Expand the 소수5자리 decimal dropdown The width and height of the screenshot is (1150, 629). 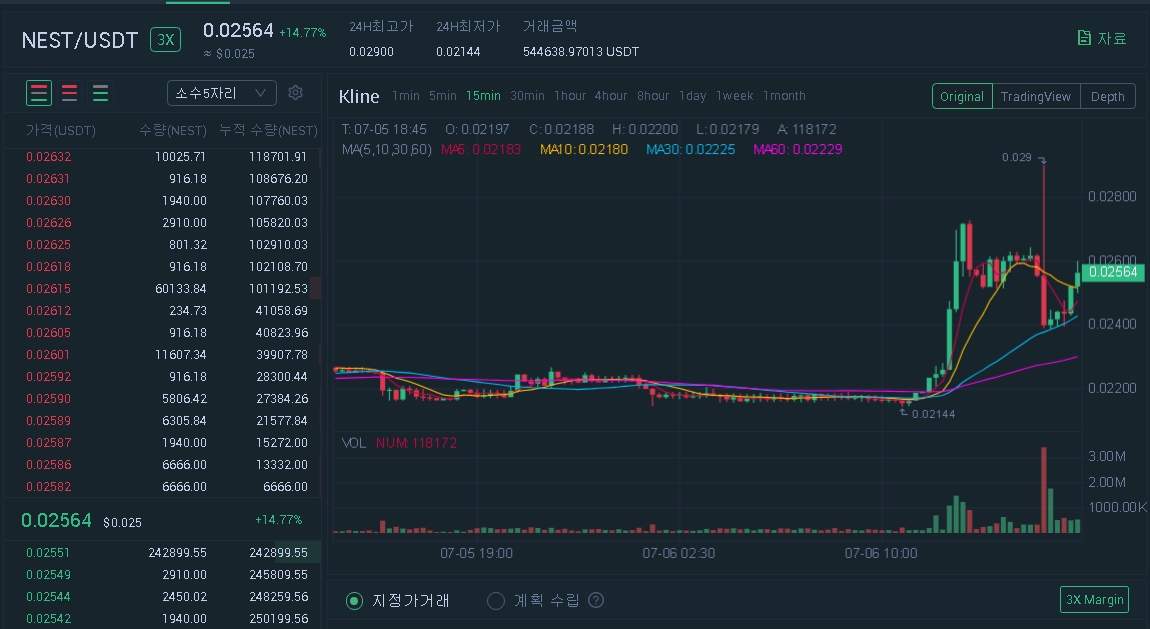(x=221, y=93)
